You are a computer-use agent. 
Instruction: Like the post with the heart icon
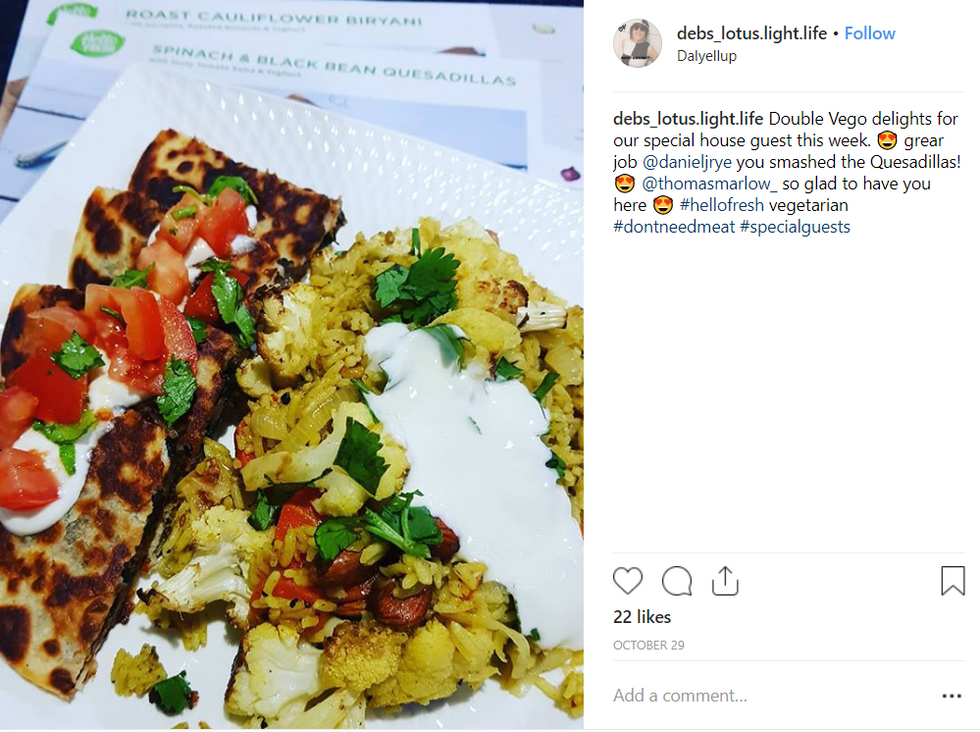coord(628,581)
